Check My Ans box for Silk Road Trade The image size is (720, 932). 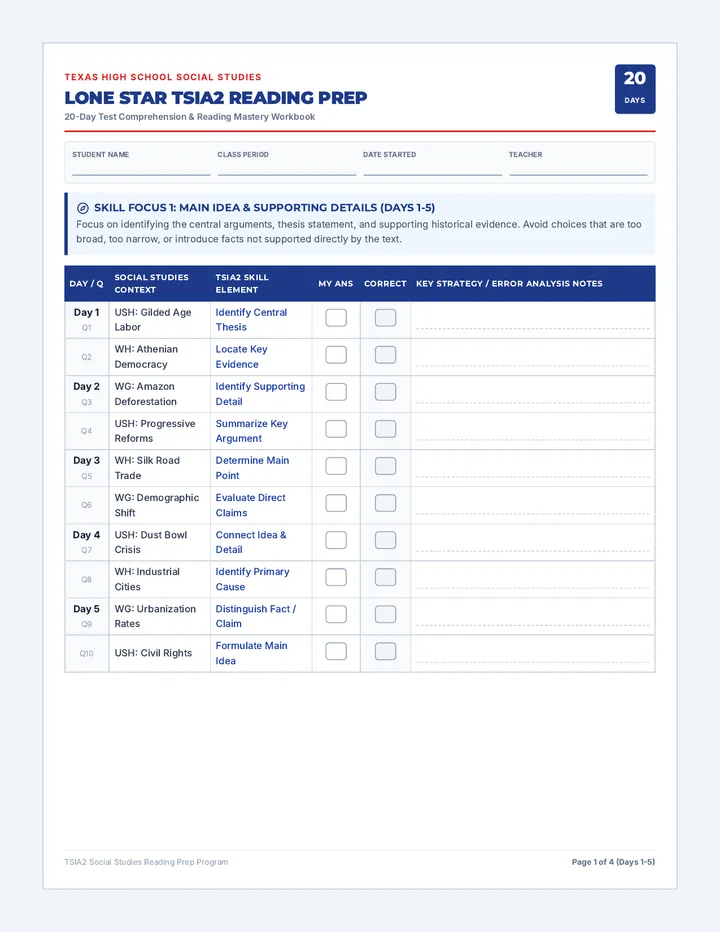tap(336, 466)
